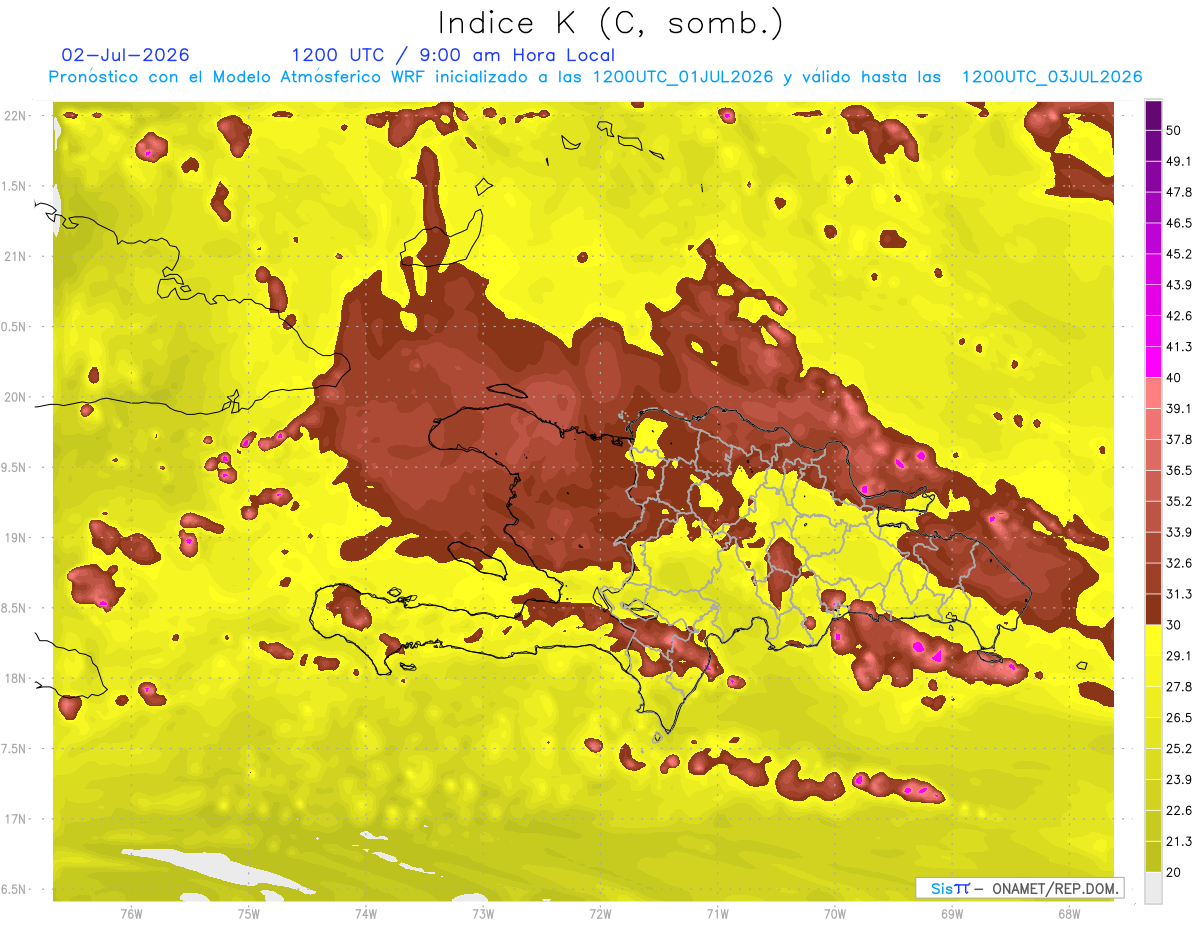Click colorbar value "39.1"
1200x927 pixels.
click(1178, 408)
